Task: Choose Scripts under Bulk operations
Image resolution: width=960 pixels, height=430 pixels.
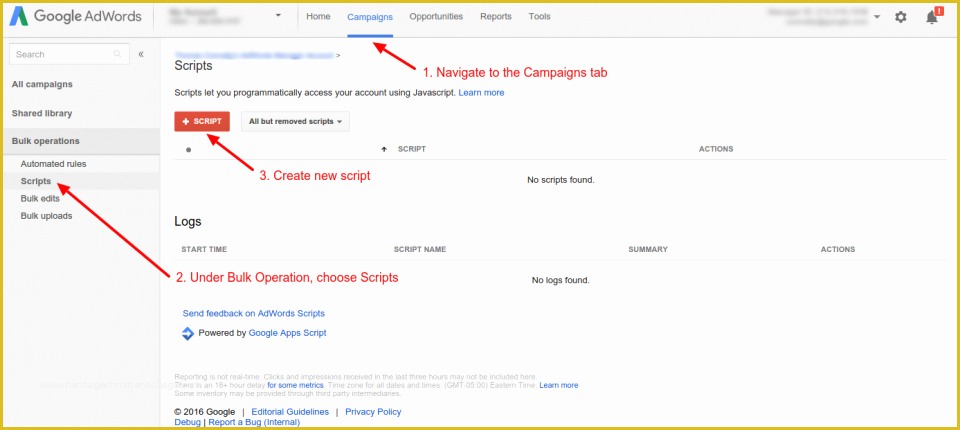Action: click(36, 181)
